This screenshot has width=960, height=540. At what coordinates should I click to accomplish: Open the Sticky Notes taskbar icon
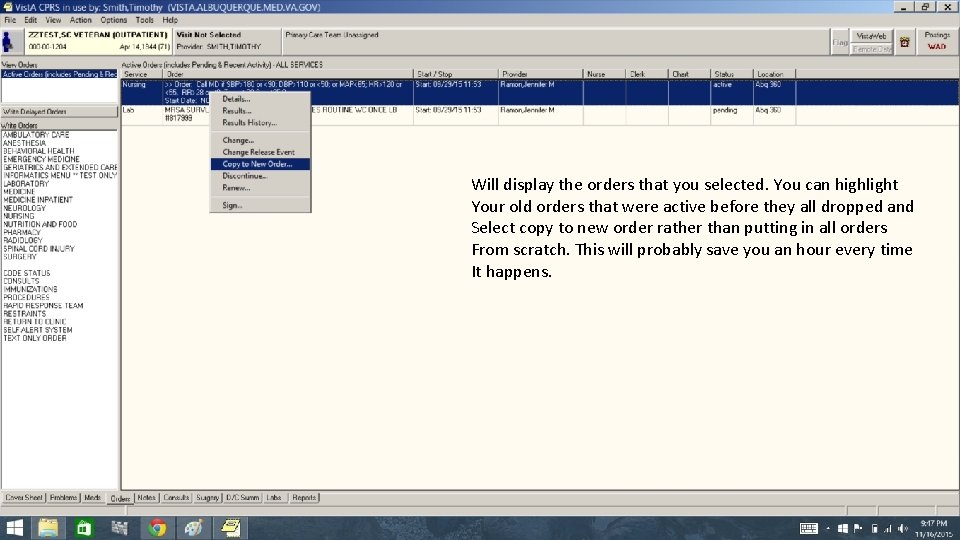(231, 528)
